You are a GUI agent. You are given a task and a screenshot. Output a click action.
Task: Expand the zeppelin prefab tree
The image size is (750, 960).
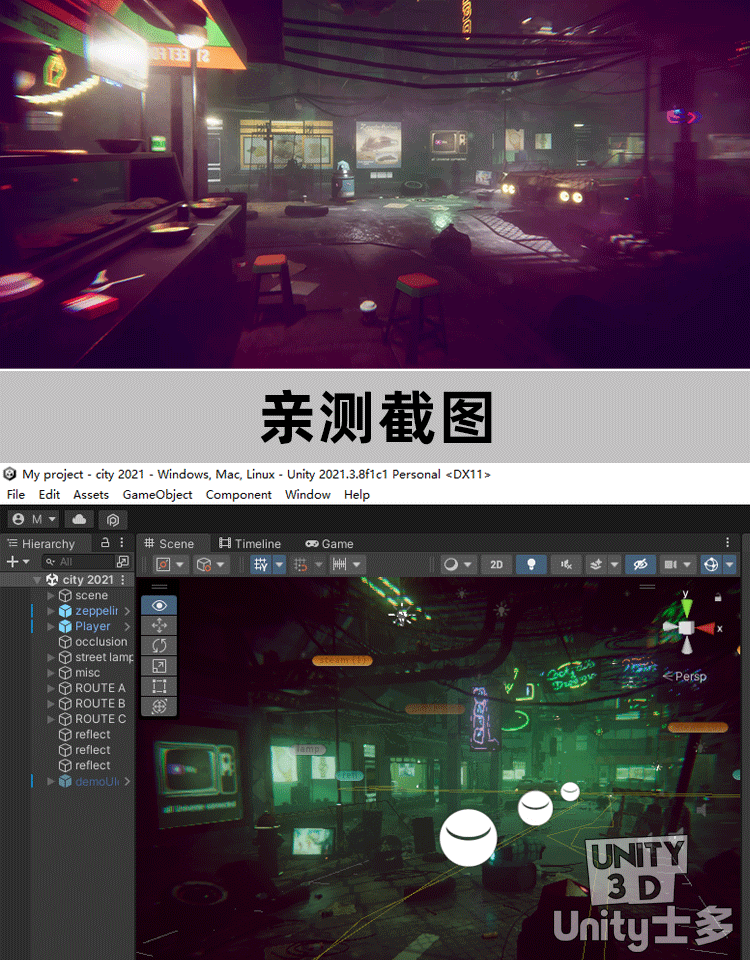point(51,611)
